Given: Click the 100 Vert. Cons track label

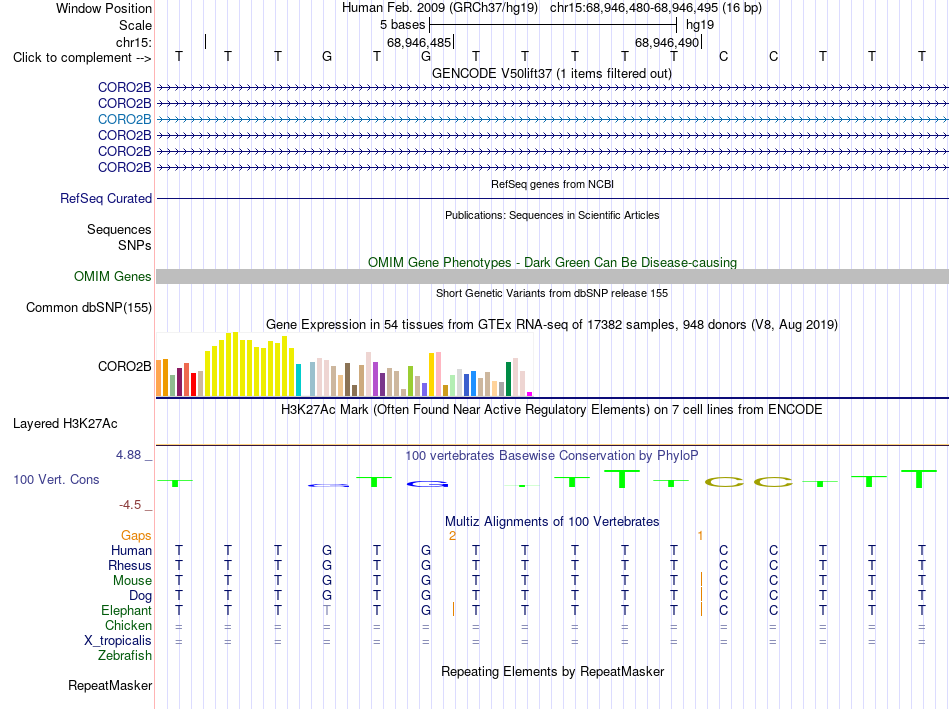Looking at the screenshot, I should [56, 479].
